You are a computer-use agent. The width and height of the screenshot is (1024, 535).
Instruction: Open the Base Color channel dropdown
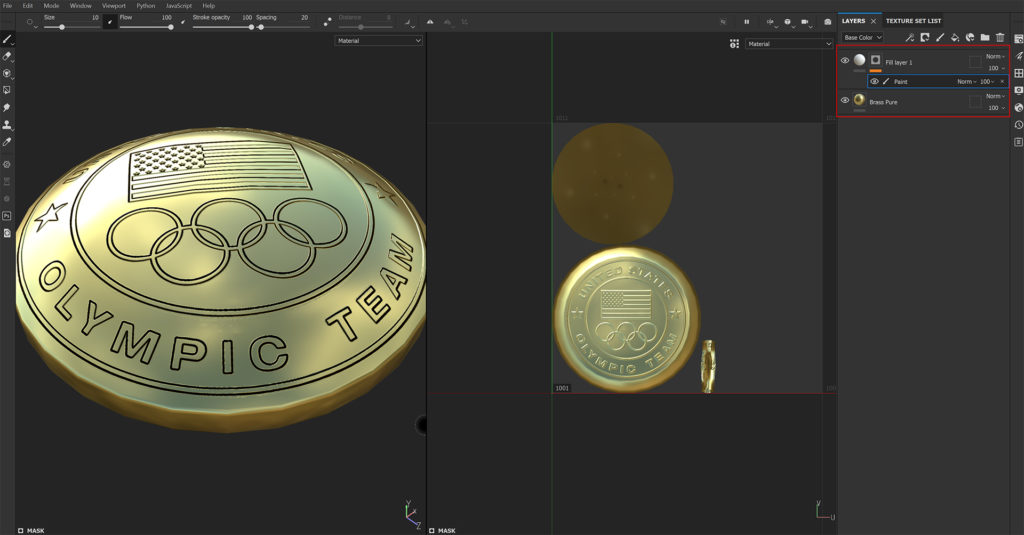(x=862, y=37)
